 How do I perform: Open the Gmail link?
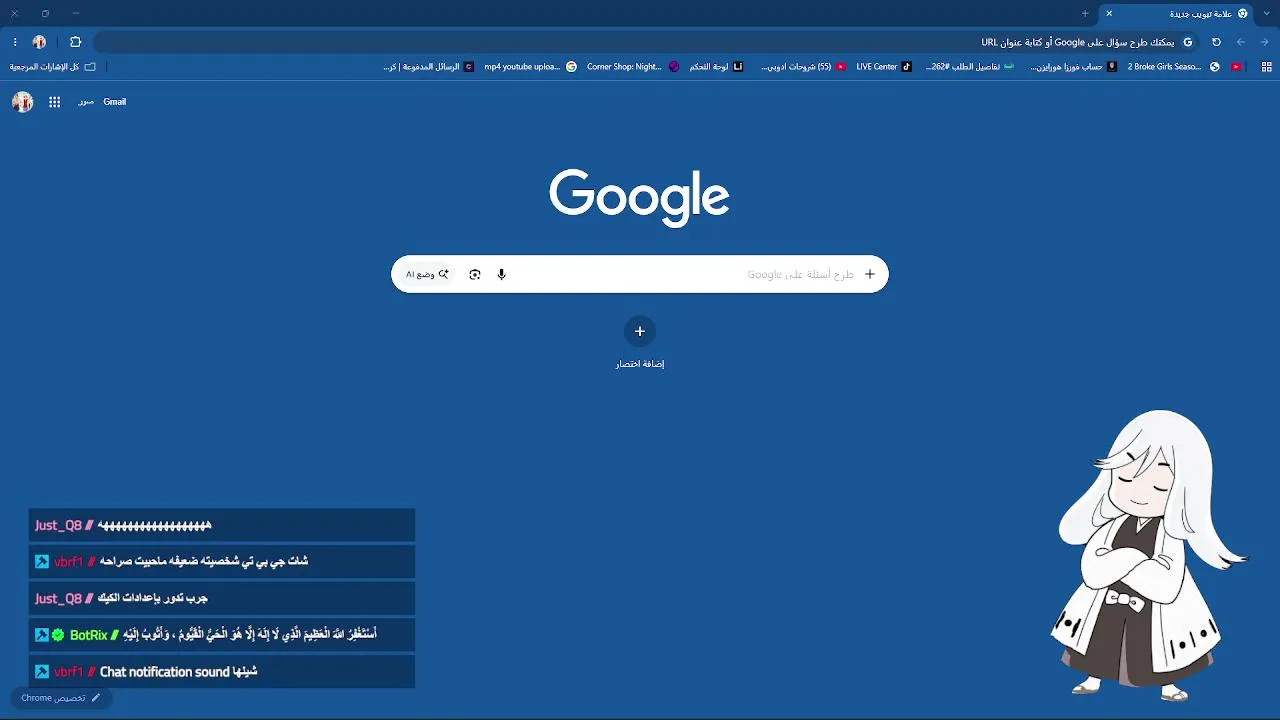(115, 102)
